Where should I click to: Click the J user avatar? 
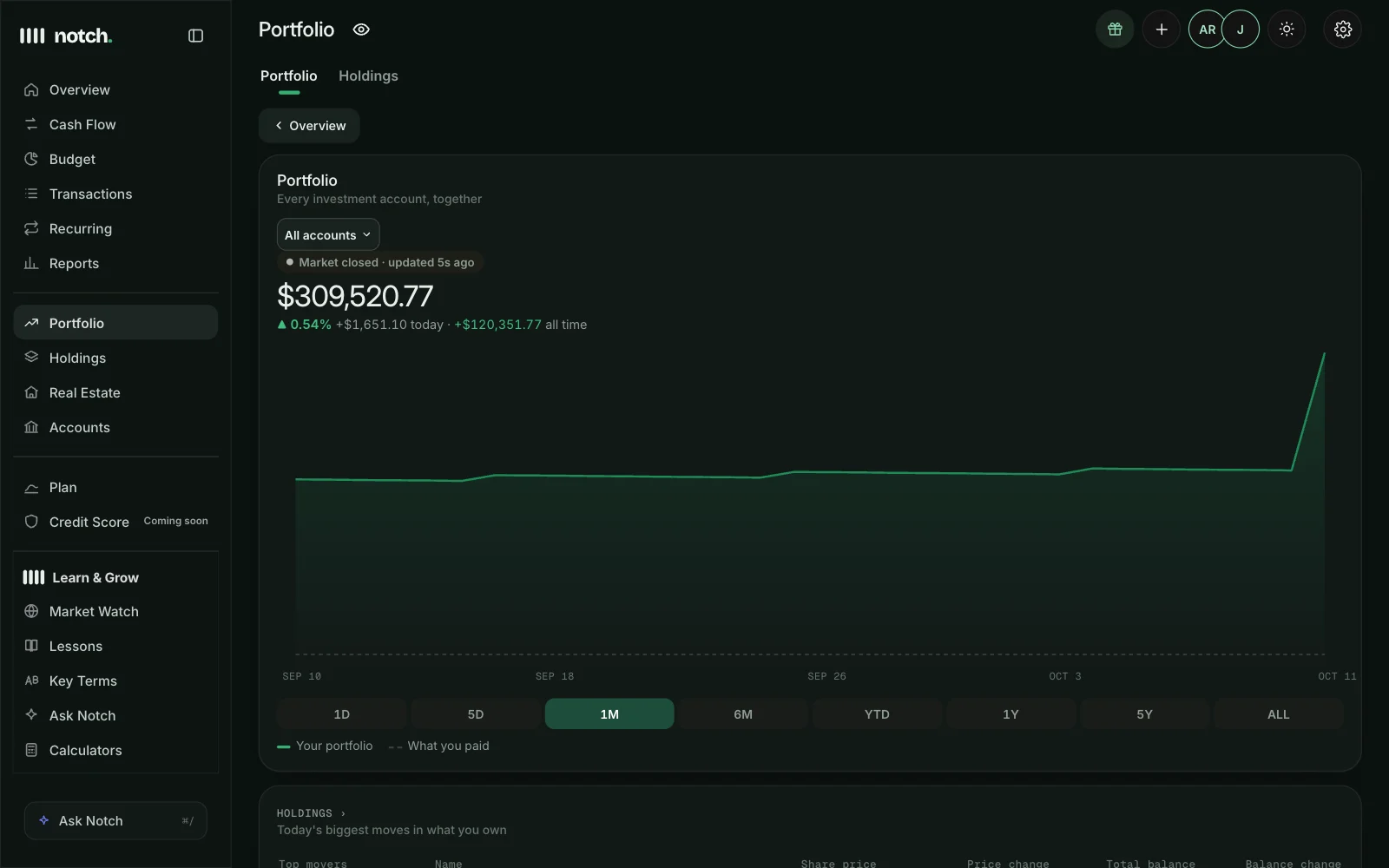tap(1241, 30)
